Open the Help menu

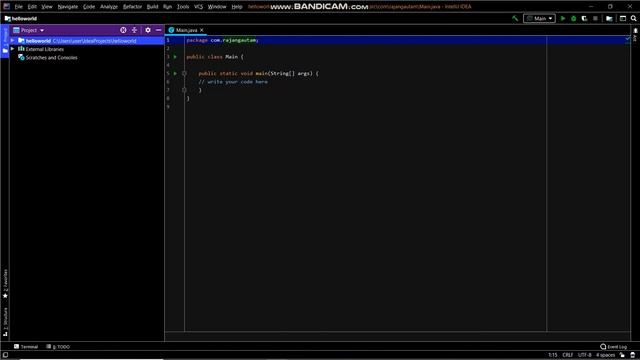(237, 7)
